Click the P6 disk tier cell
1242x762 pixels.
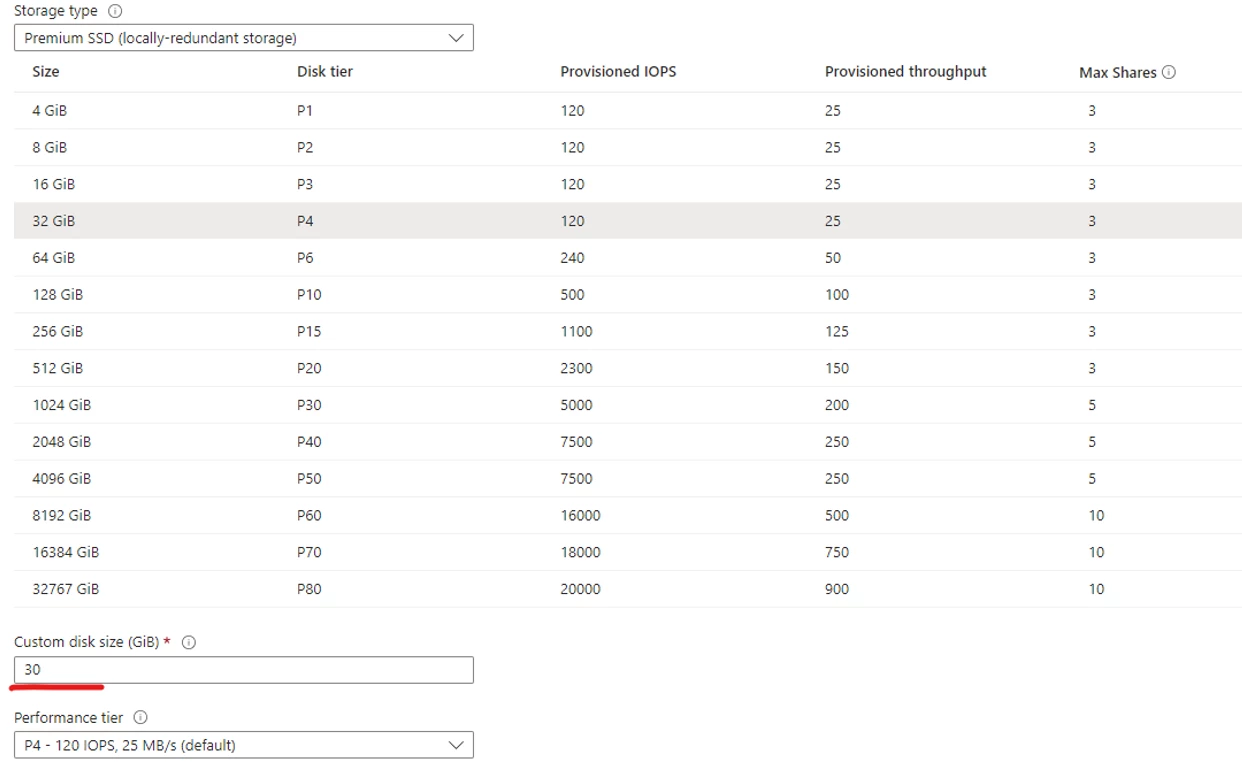(305, 258)
